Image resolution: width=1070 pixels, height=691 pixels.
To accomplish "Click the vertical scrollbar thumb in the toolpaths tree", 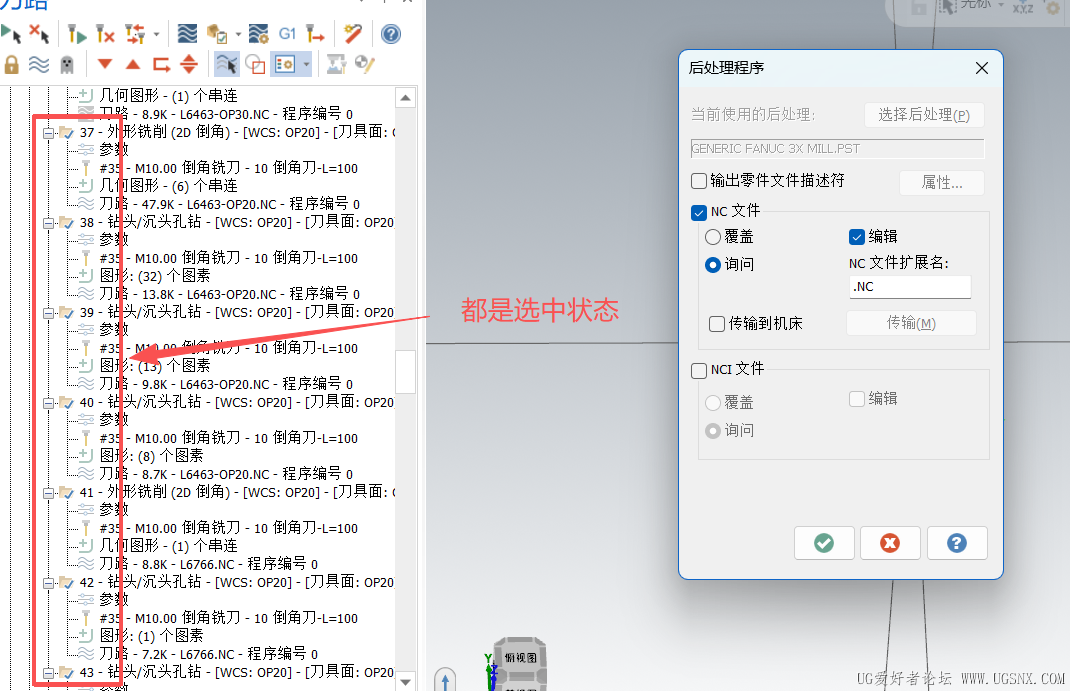I will 405,372.
